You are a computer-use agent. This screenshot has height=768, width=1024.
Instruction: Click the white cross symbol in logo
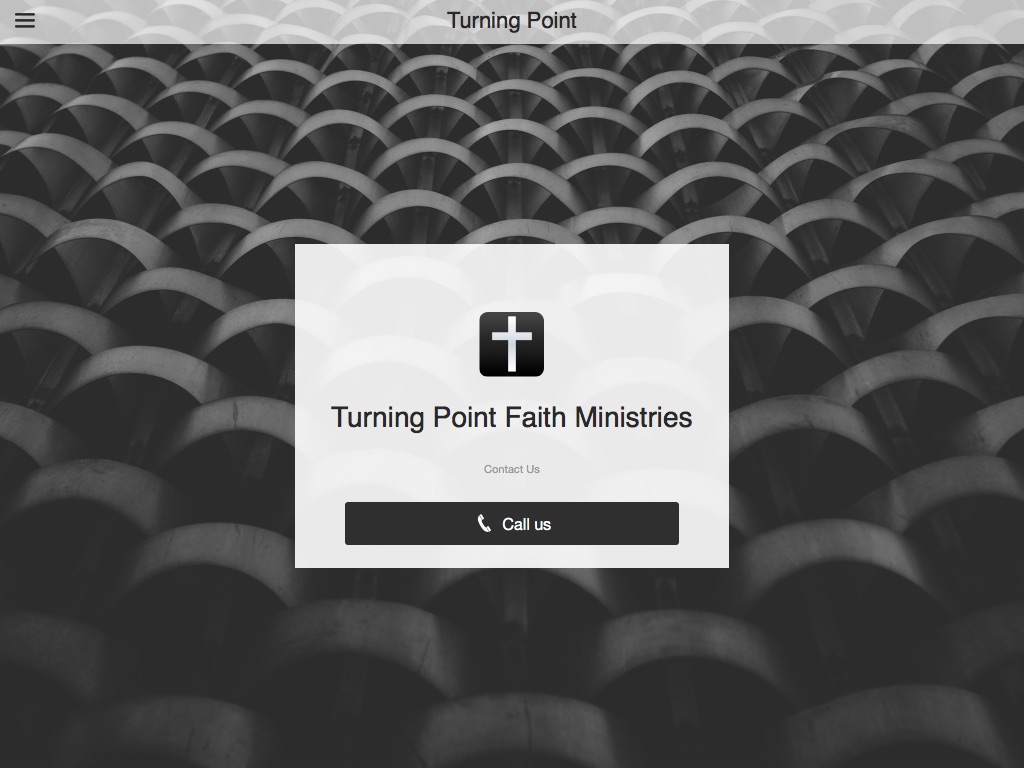tap(511, 344)
